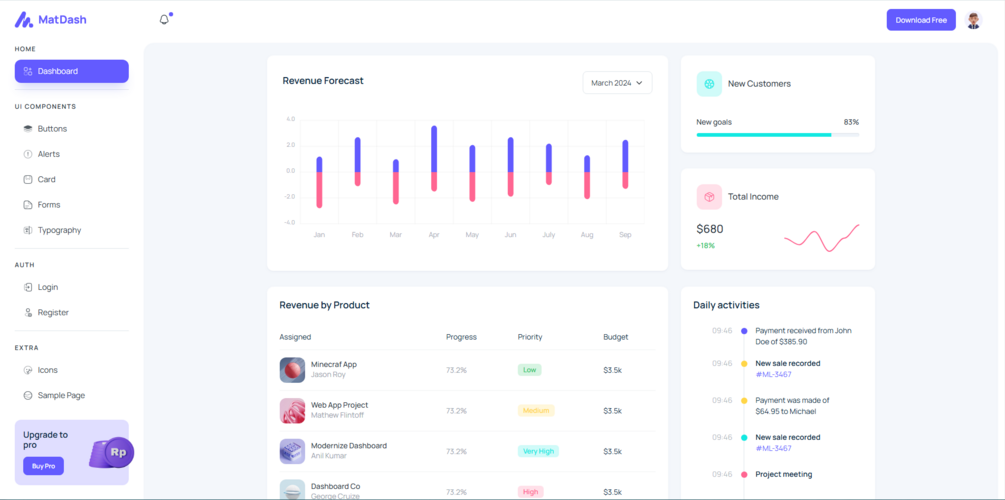Image resolution: width=1005 pixels, height=500 pixels.
Task: Open Forms menu item
Action: 72,205
